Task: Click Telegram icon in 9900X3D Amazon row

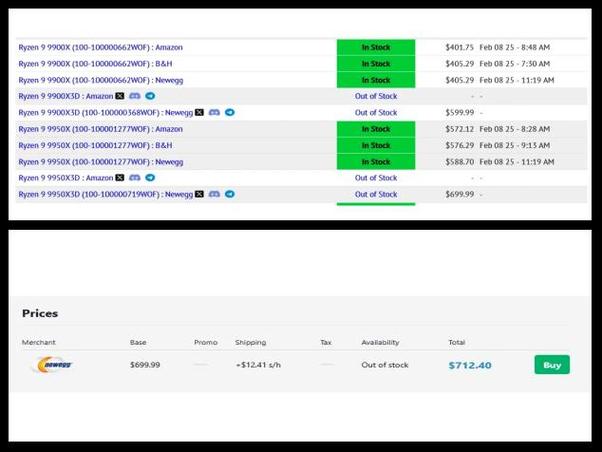Action: coord(150,96)
